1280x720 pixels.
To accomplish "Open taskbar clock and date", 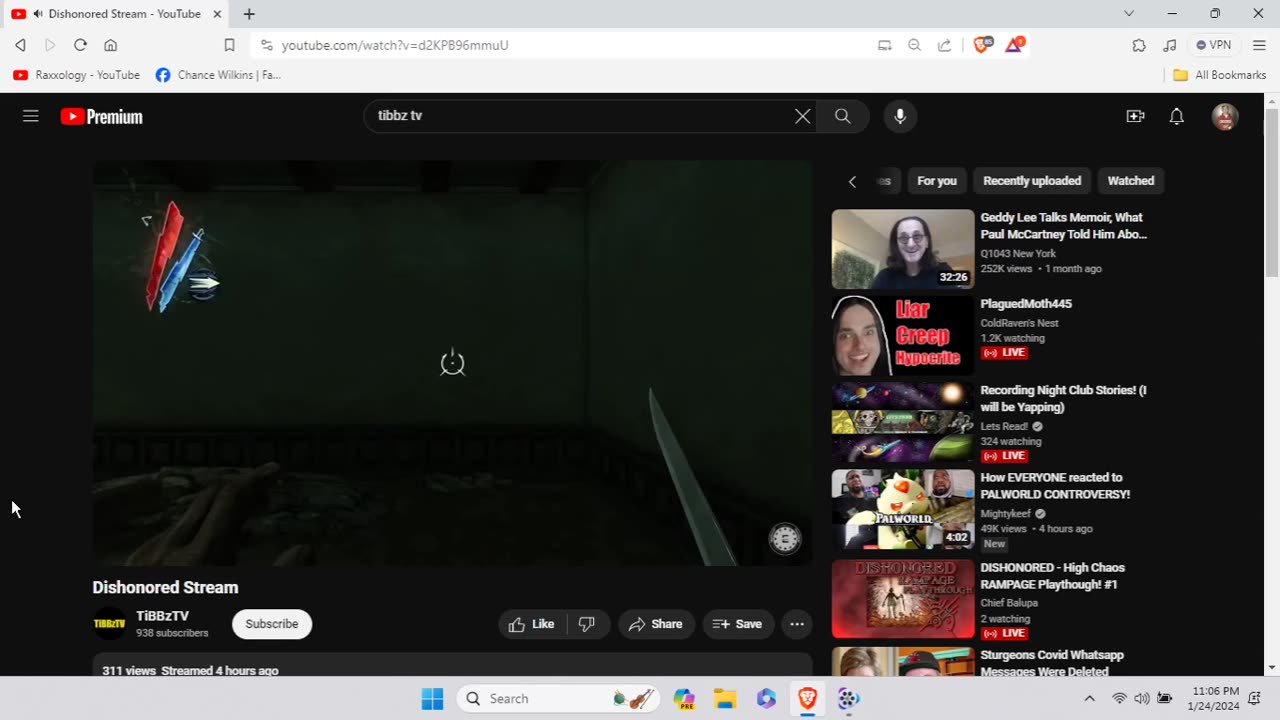I will coord(1215,698).
